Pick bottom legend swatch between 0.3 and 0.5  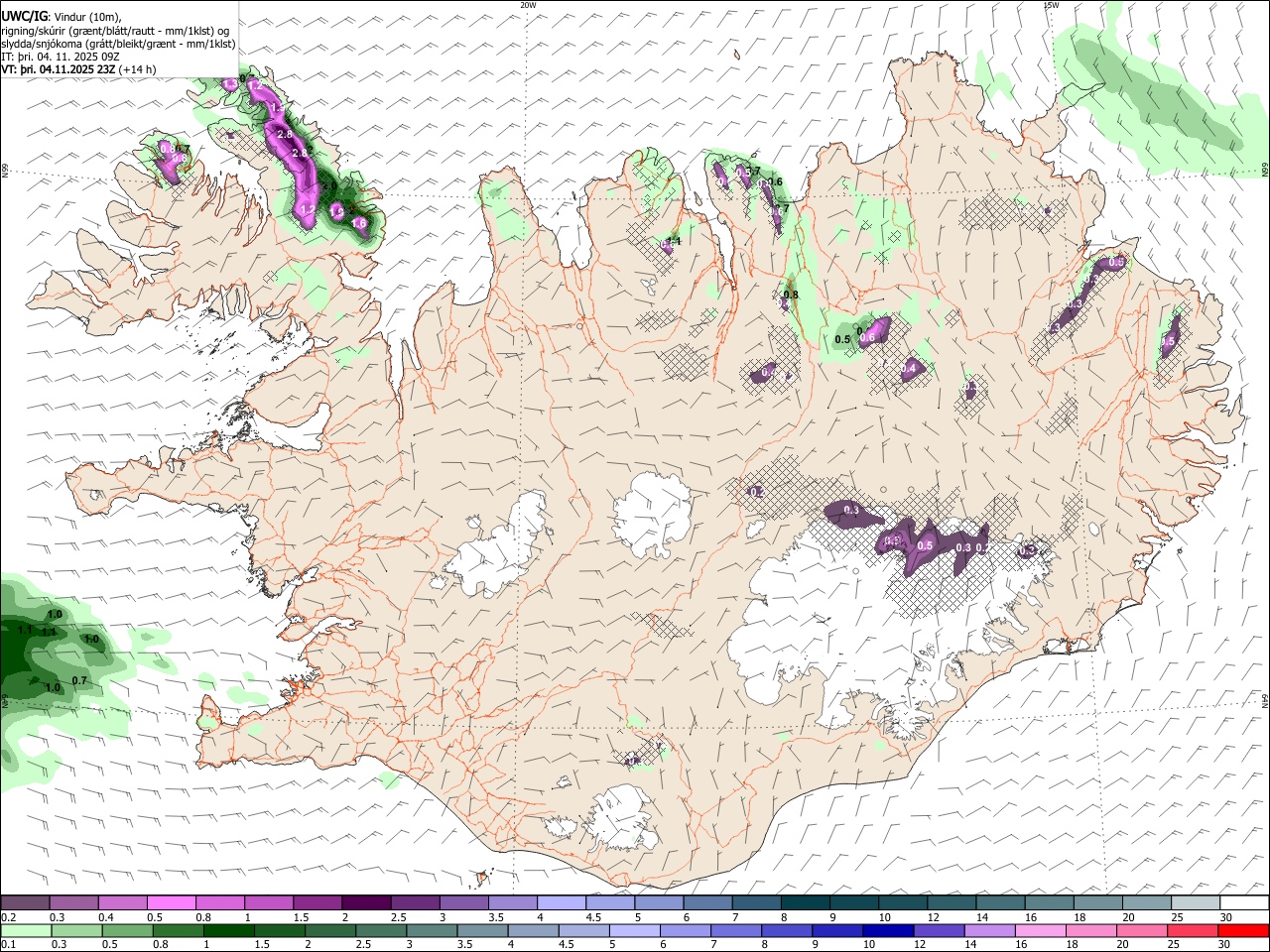tap(76, 930)
